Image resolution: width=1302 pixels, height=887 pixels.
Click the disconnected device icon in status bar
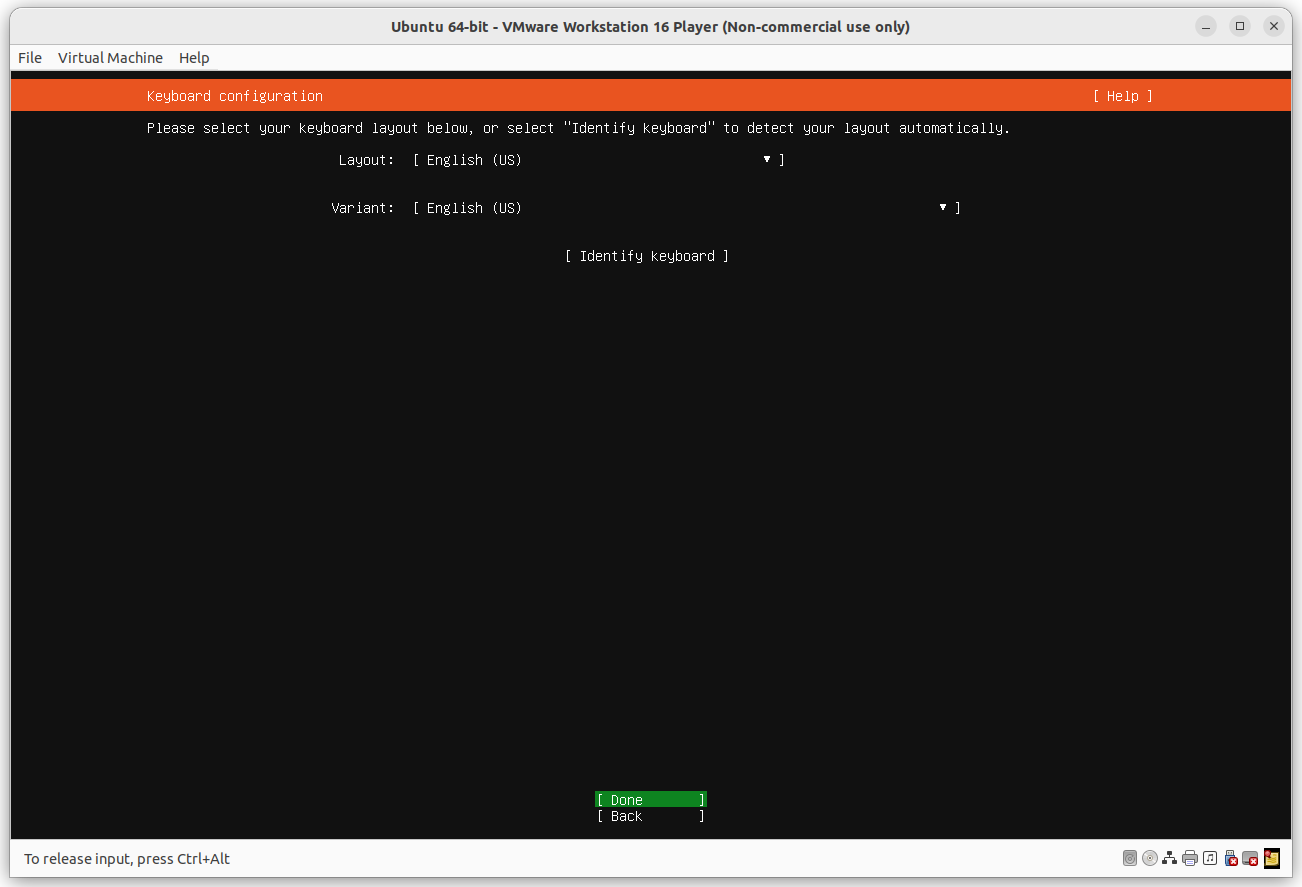pos(1250,858)
